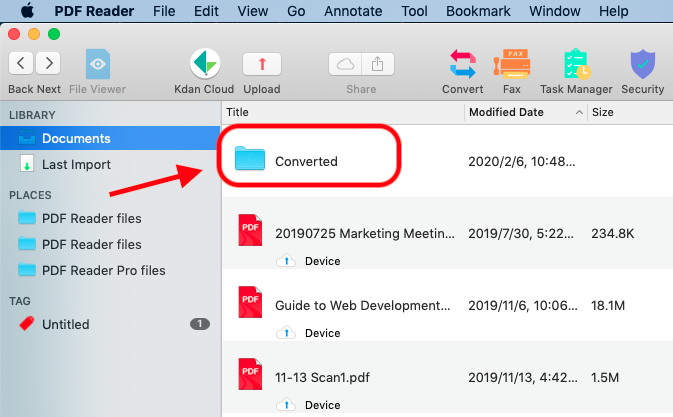This screenshot has width=673, height=417.
Task: Click the 2020/2/6 modified date cell
Action: tap(521, 161)
